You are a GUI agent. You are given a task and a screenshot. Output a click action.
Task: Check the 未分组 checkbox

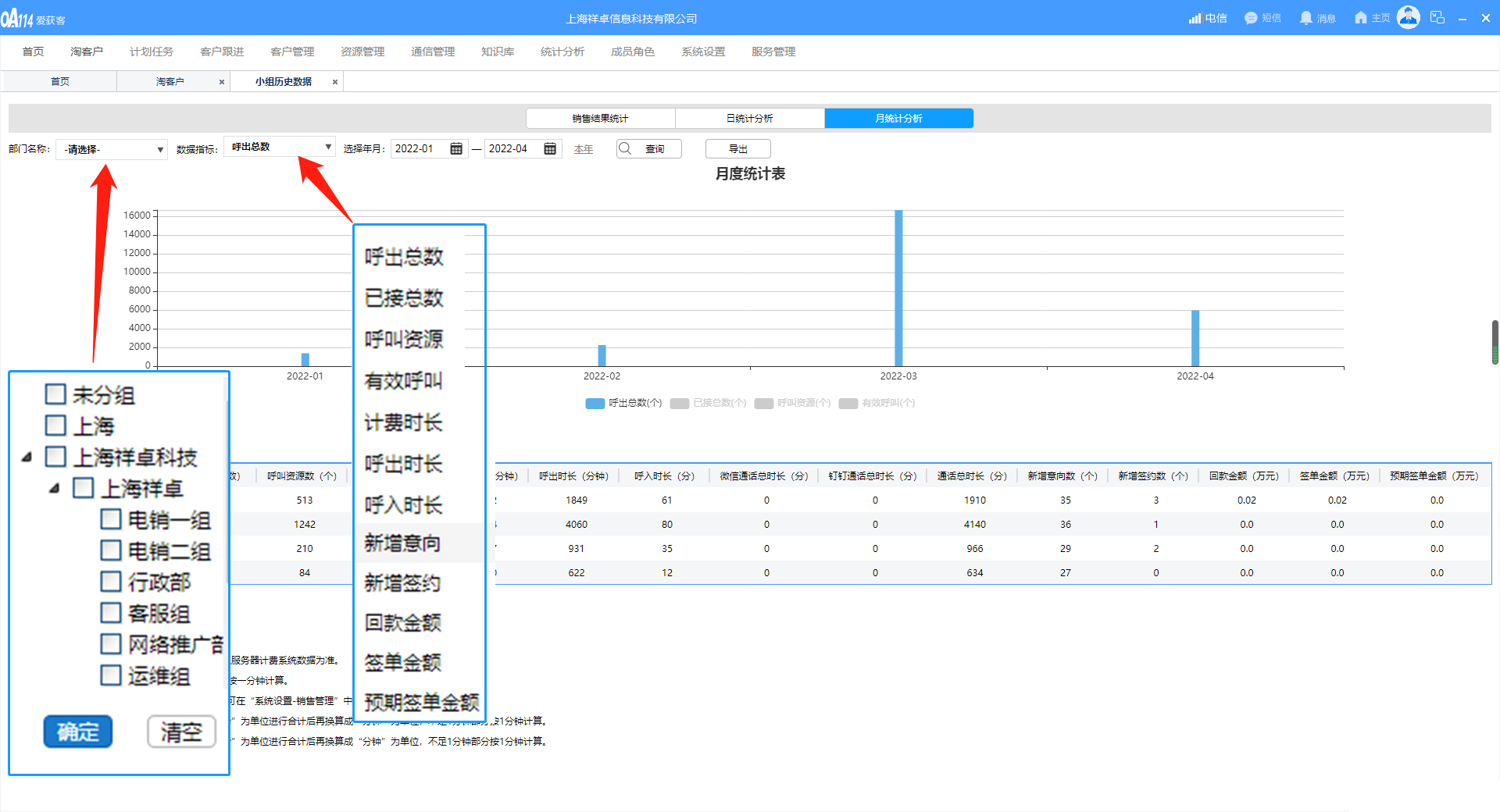55,394
